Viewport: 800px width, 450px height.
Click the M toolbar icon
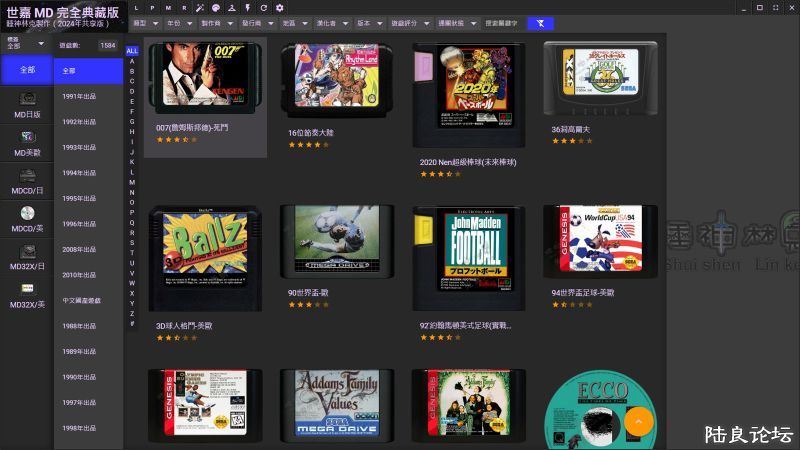click(x=168, y=8)
